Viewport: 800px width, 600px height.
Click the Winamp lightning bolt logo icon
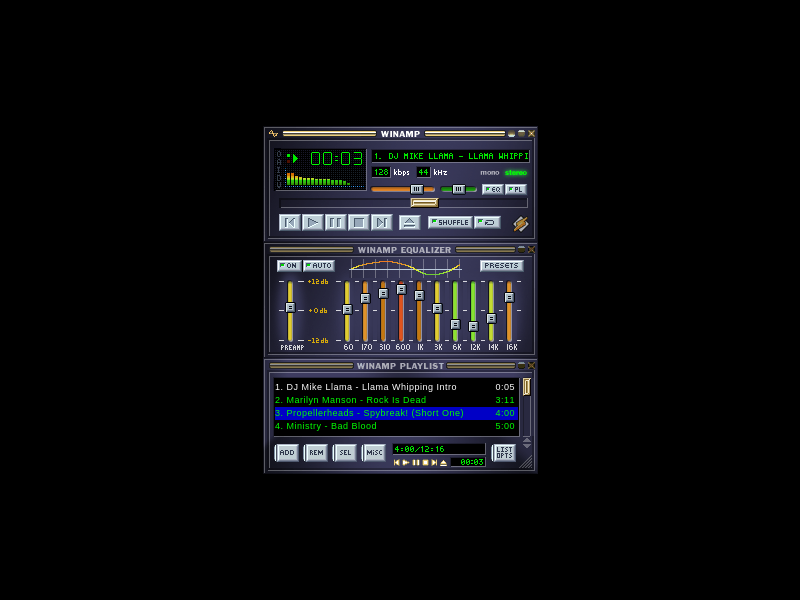[x=521, y=224]
